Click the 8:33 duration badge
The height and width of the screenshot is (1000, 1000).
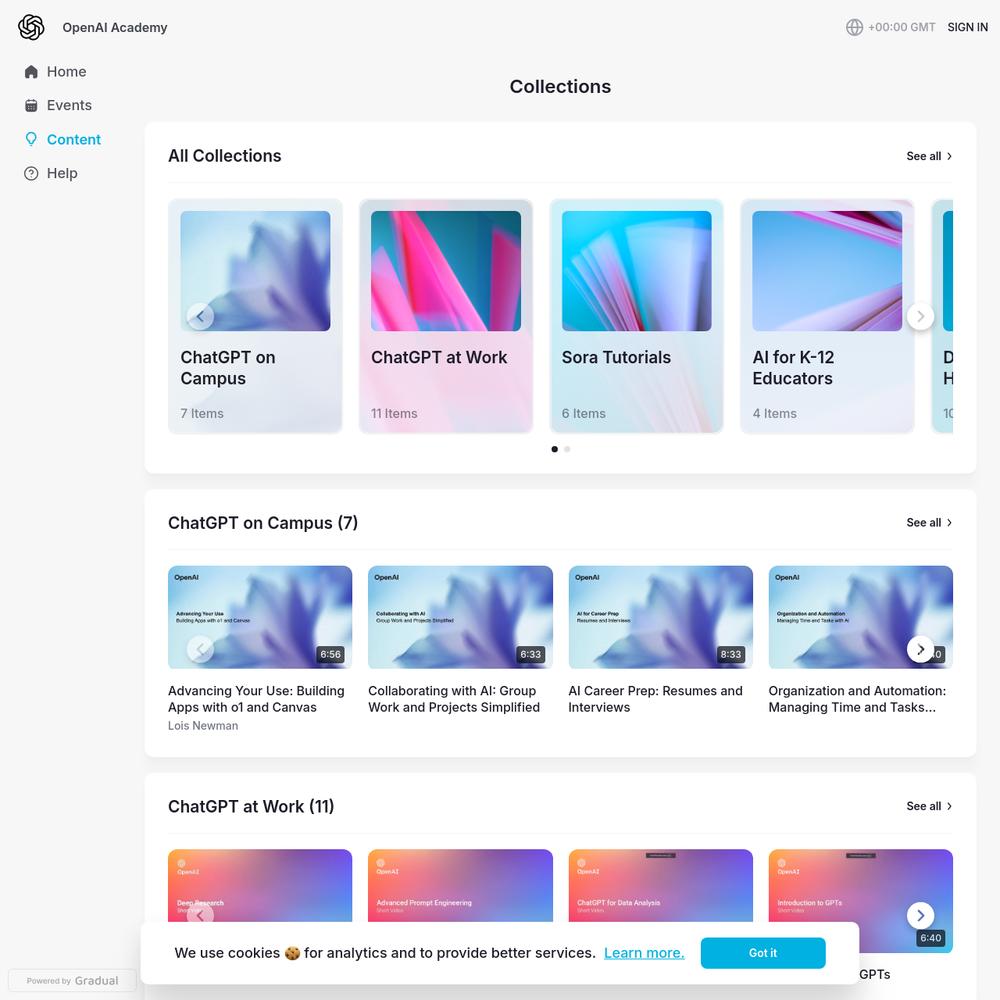coord(731,654)
